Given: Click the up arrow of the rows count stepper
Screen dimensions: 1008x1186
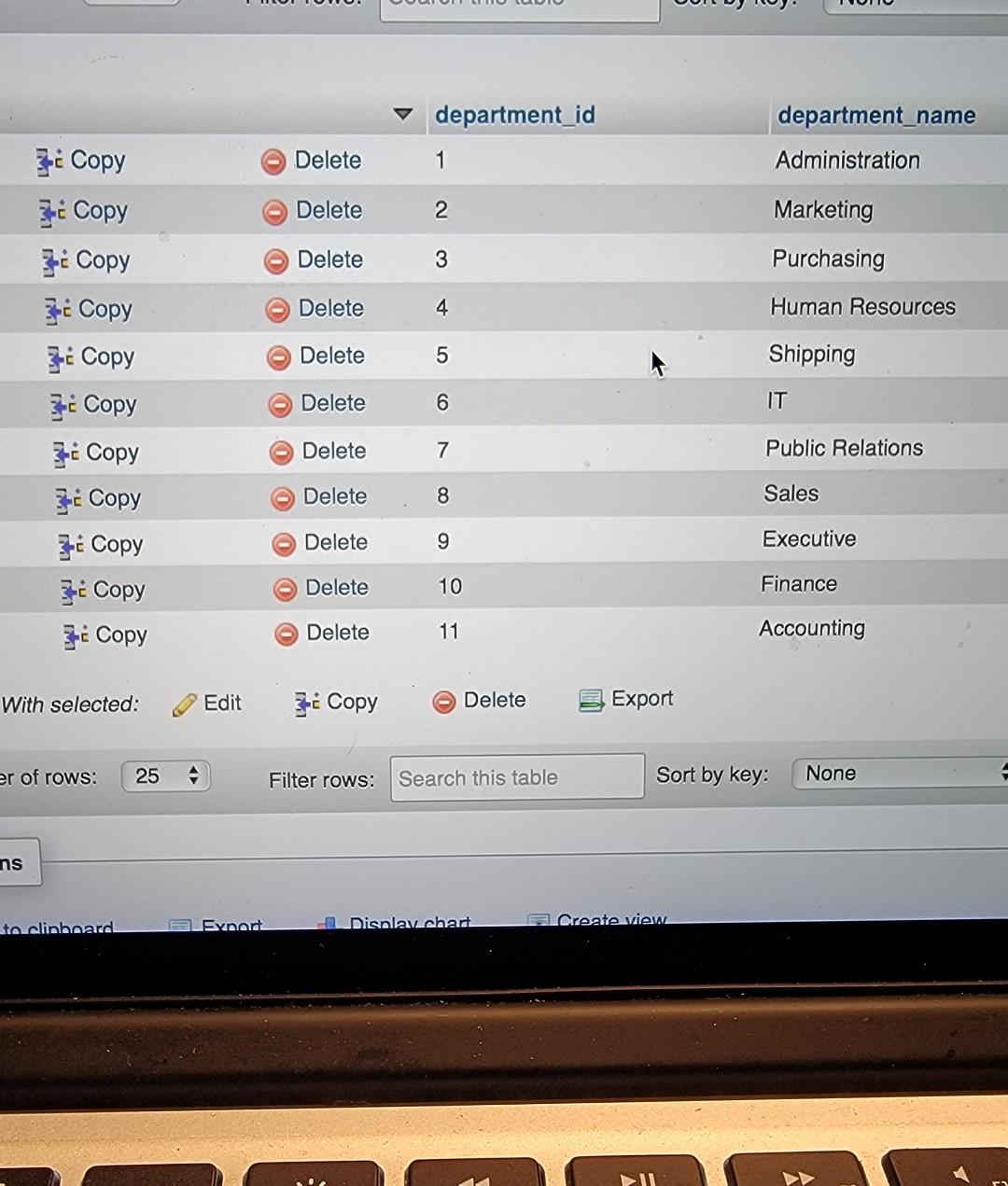Looking at the screenshot, I should point(192,769).
